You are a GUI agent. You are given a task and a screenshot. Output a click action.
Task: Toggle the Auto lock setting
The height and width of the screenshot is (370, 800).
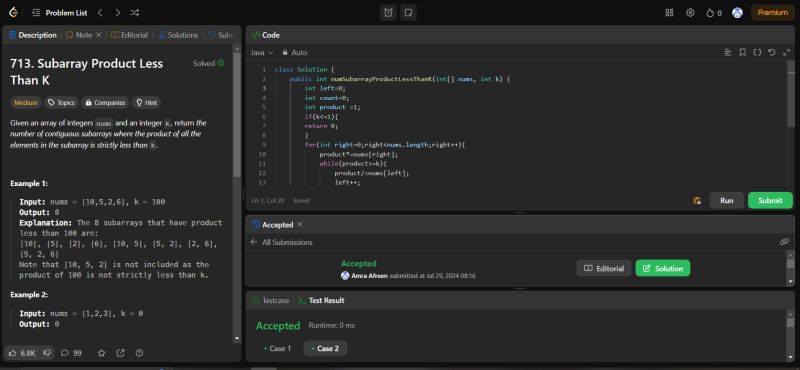point(294,53)
